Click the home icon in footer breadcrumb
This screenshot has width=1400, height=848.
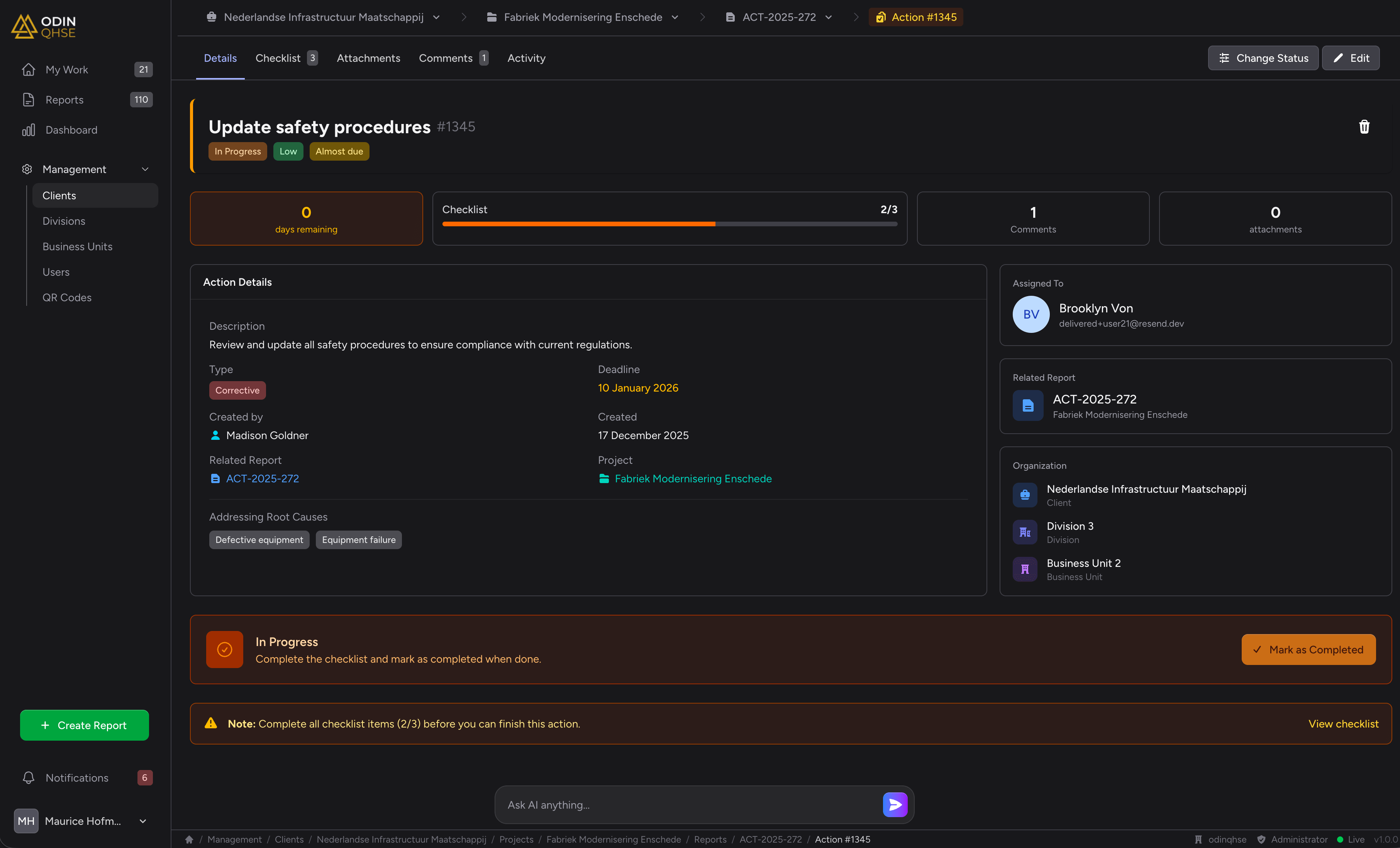tap(189, 840)
